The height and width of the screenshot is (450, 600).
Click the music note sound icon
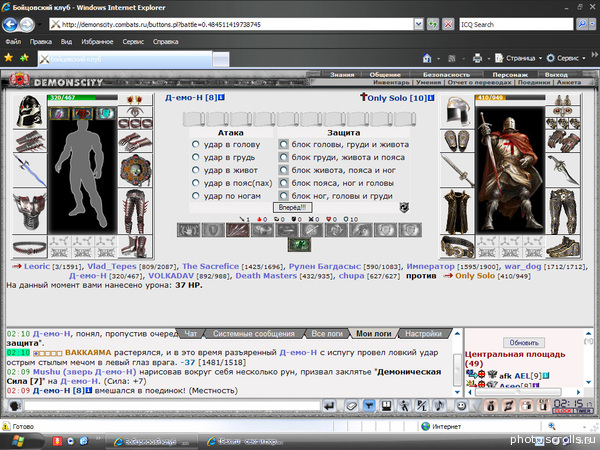[x=440, y=406]
